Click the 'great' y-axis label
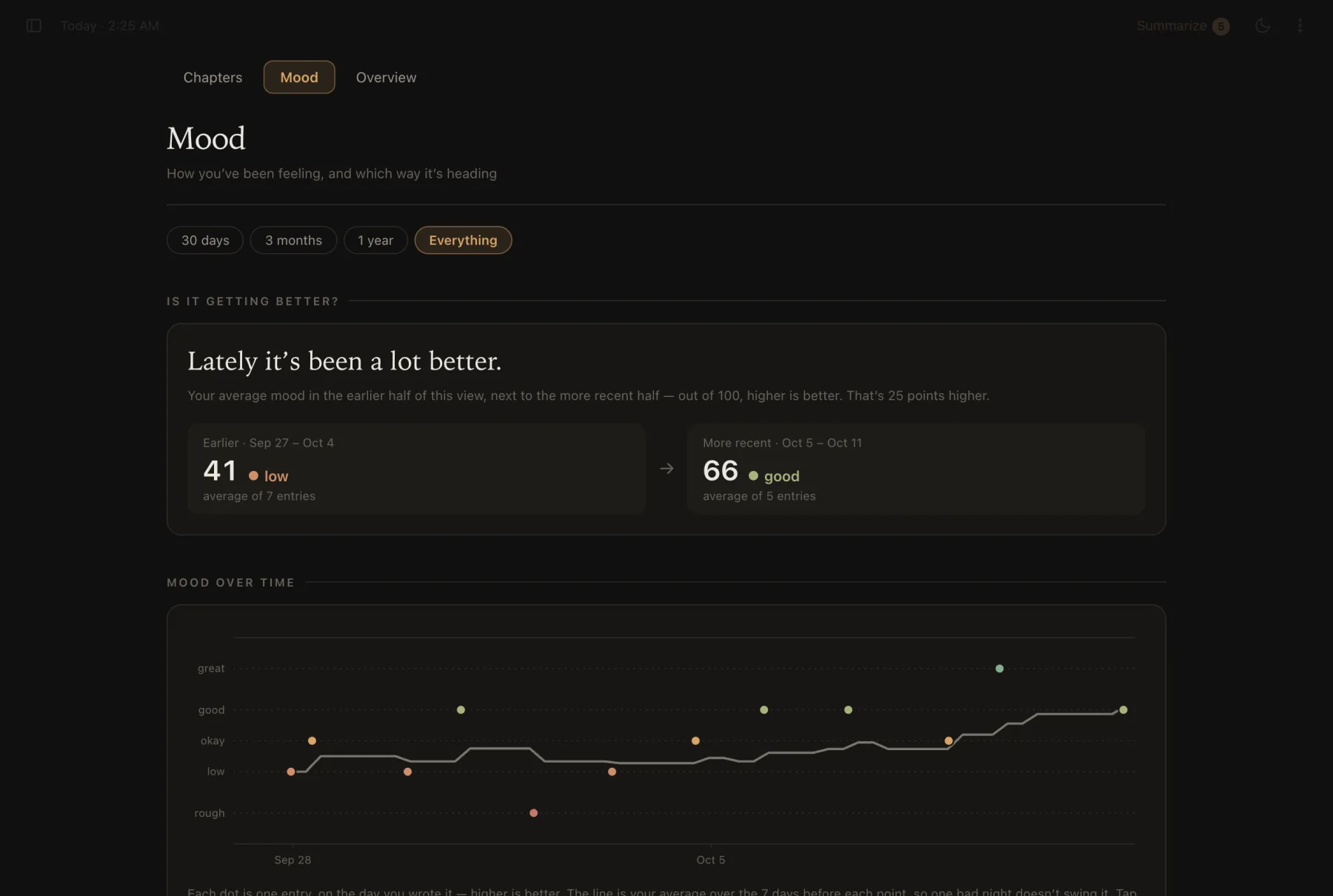This screenshot has height=896, width=1333. coord(211,669)
